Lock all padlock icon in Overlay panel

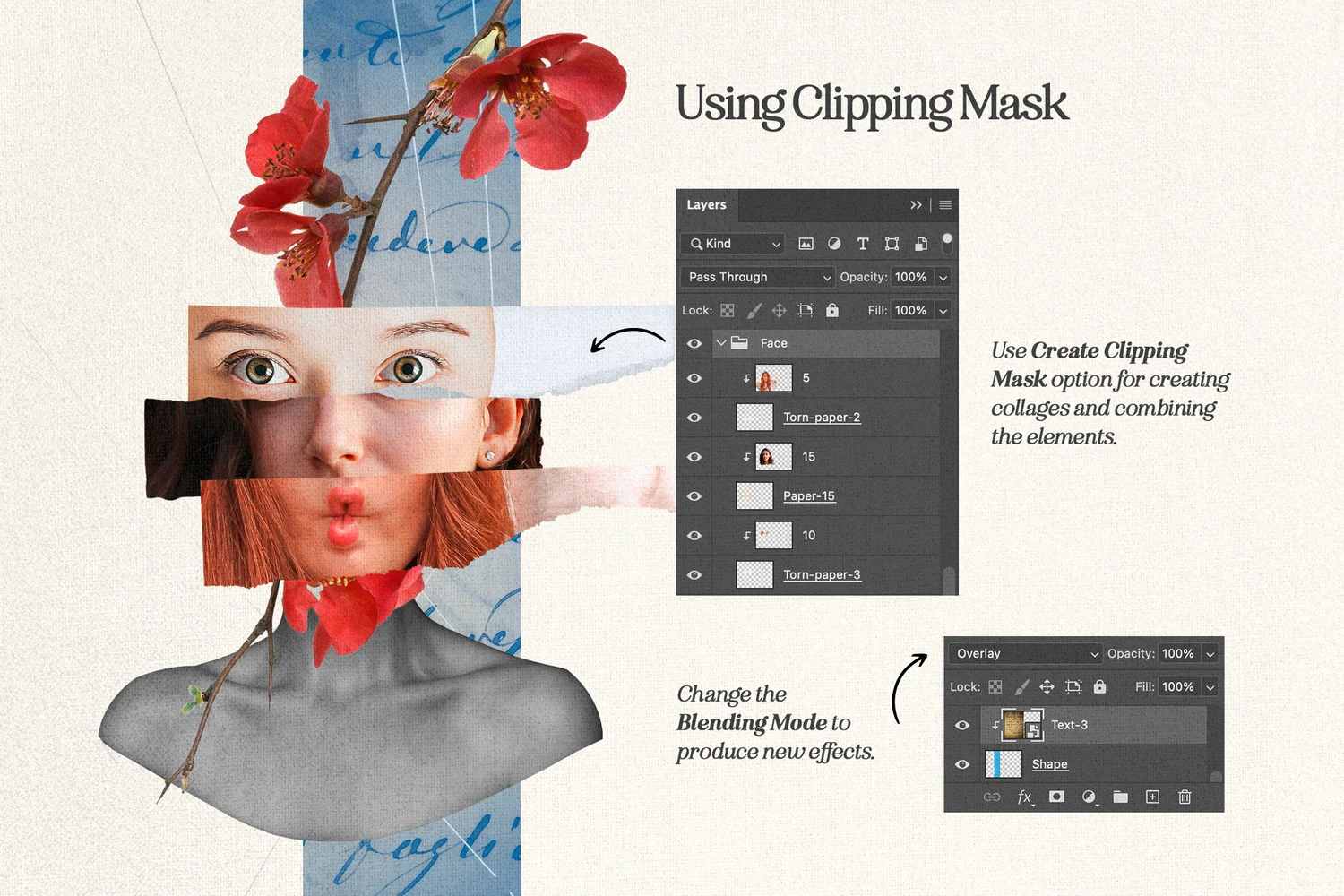coord(1099,686)
